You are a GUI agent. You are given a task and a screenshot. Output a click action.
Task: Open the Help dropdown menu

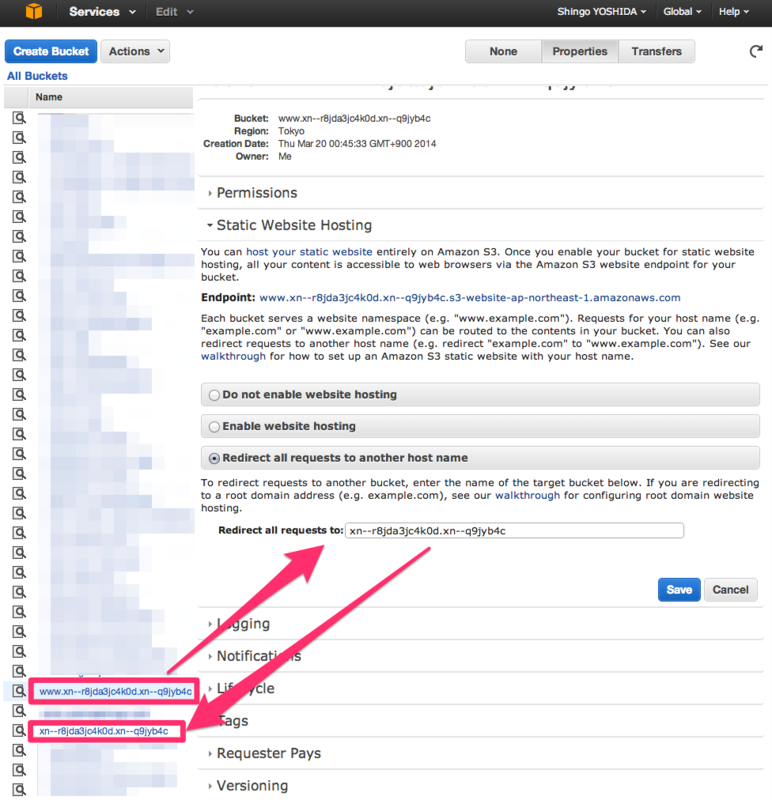click(734, 12)
